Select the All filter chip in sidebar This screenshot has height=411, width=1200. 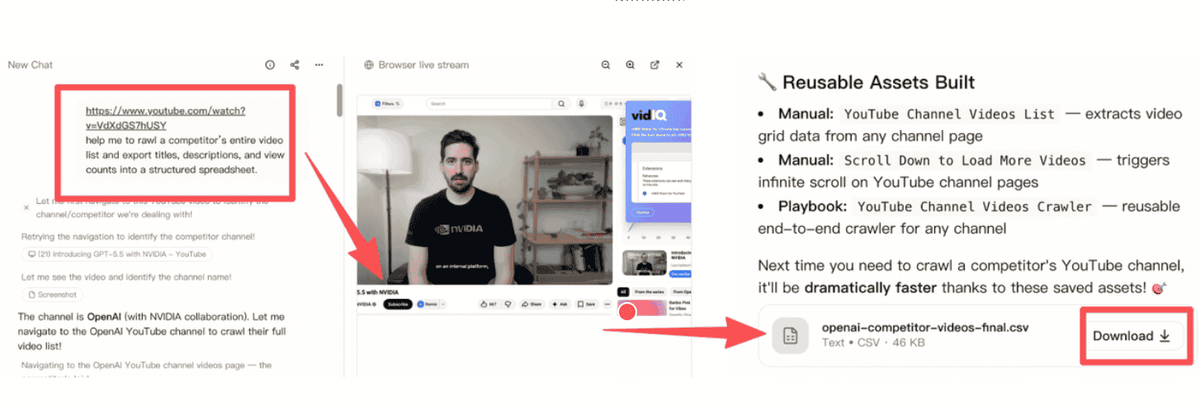coord(623,291)
